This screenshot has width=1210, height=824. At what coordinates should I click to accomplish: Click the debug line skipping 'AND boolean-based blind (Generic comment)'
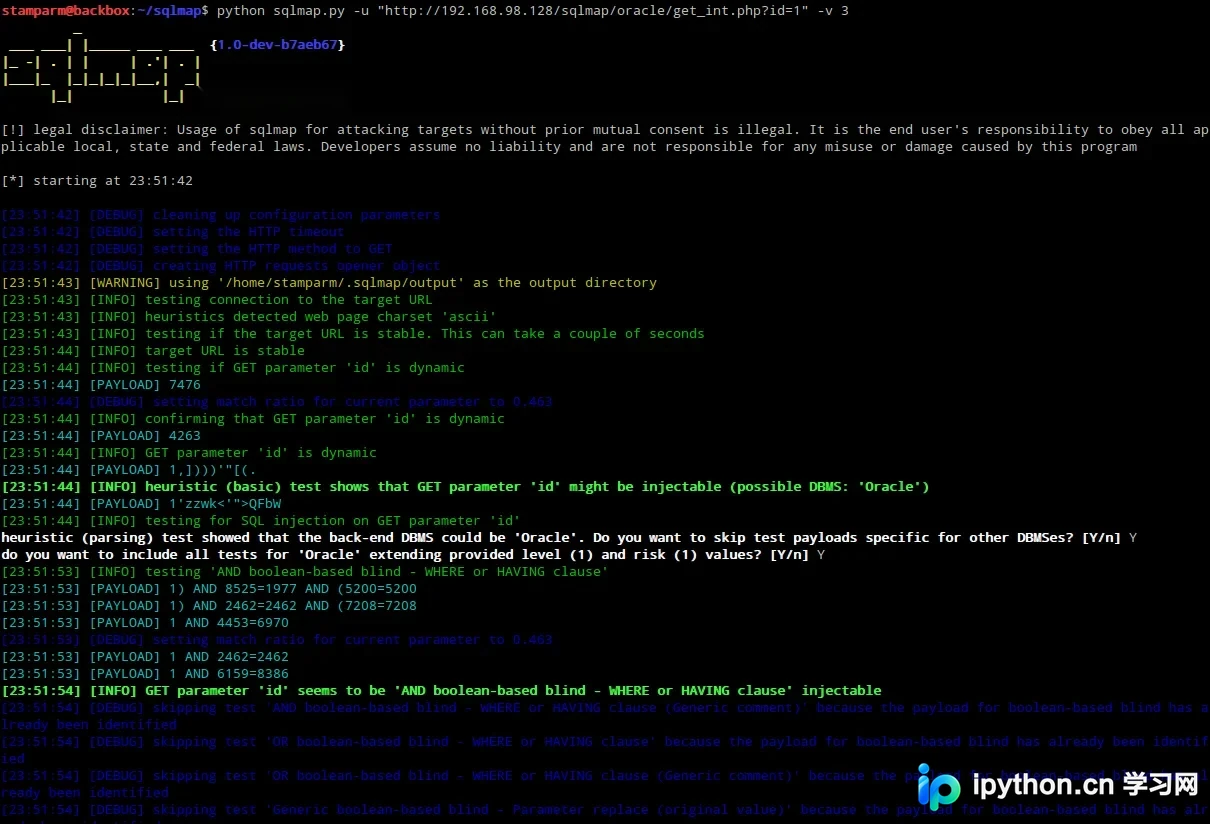point(605,716)
